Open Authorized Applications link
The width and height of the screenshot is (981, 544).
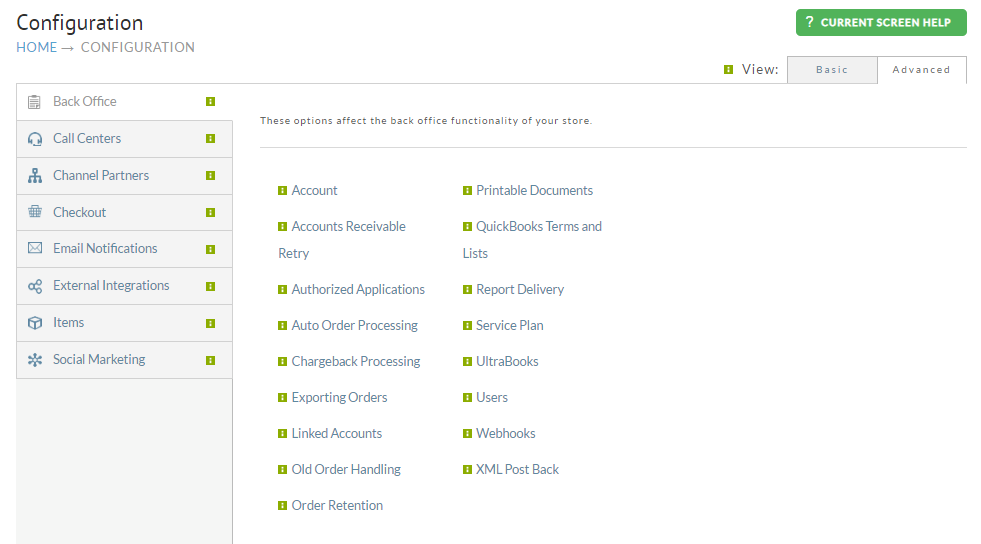tap(358, 290)
